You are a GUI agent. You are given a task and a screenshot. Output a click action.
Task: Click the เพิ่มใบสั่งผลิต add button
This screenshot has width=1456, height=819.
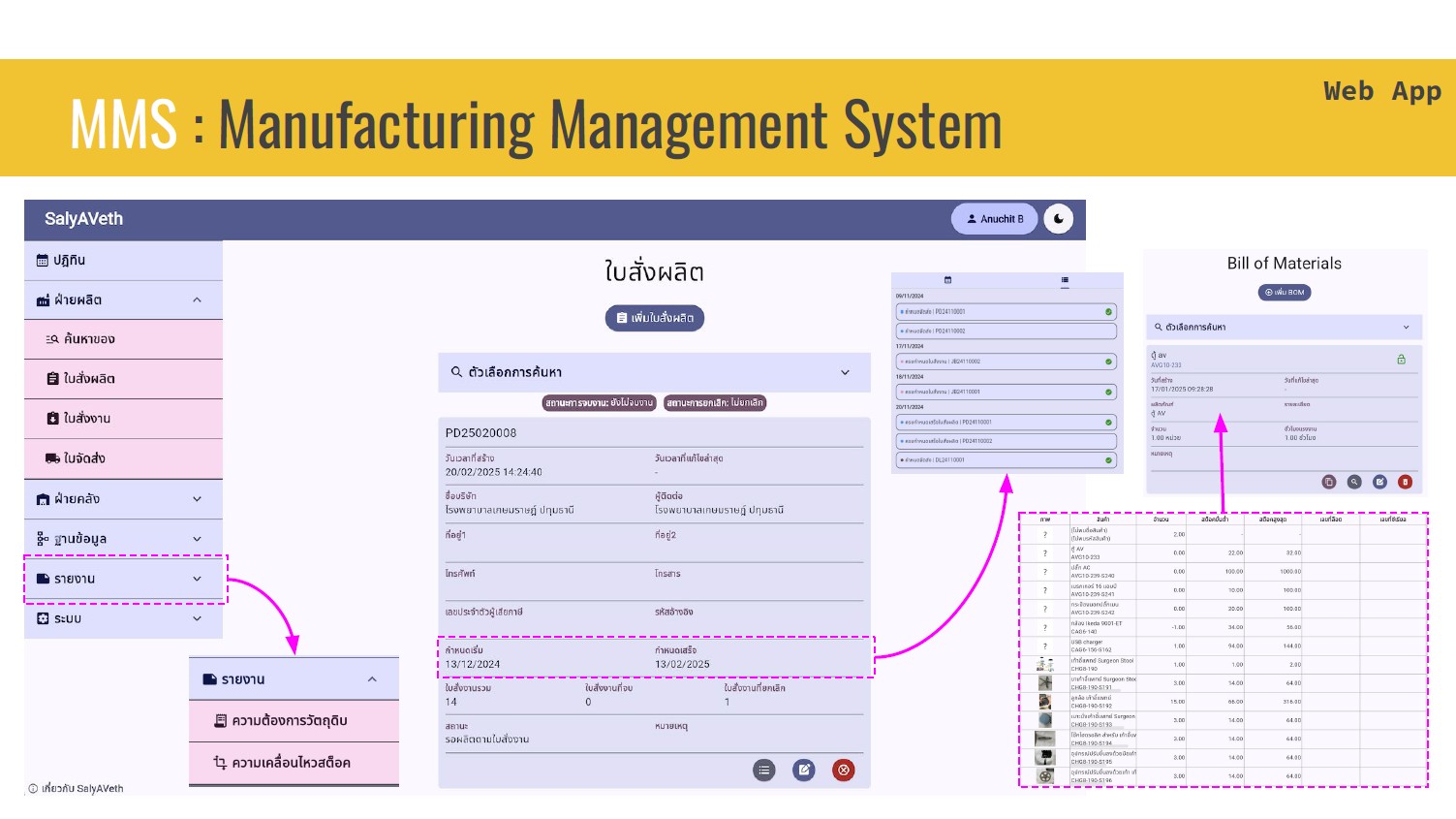[x=655, y=318]
